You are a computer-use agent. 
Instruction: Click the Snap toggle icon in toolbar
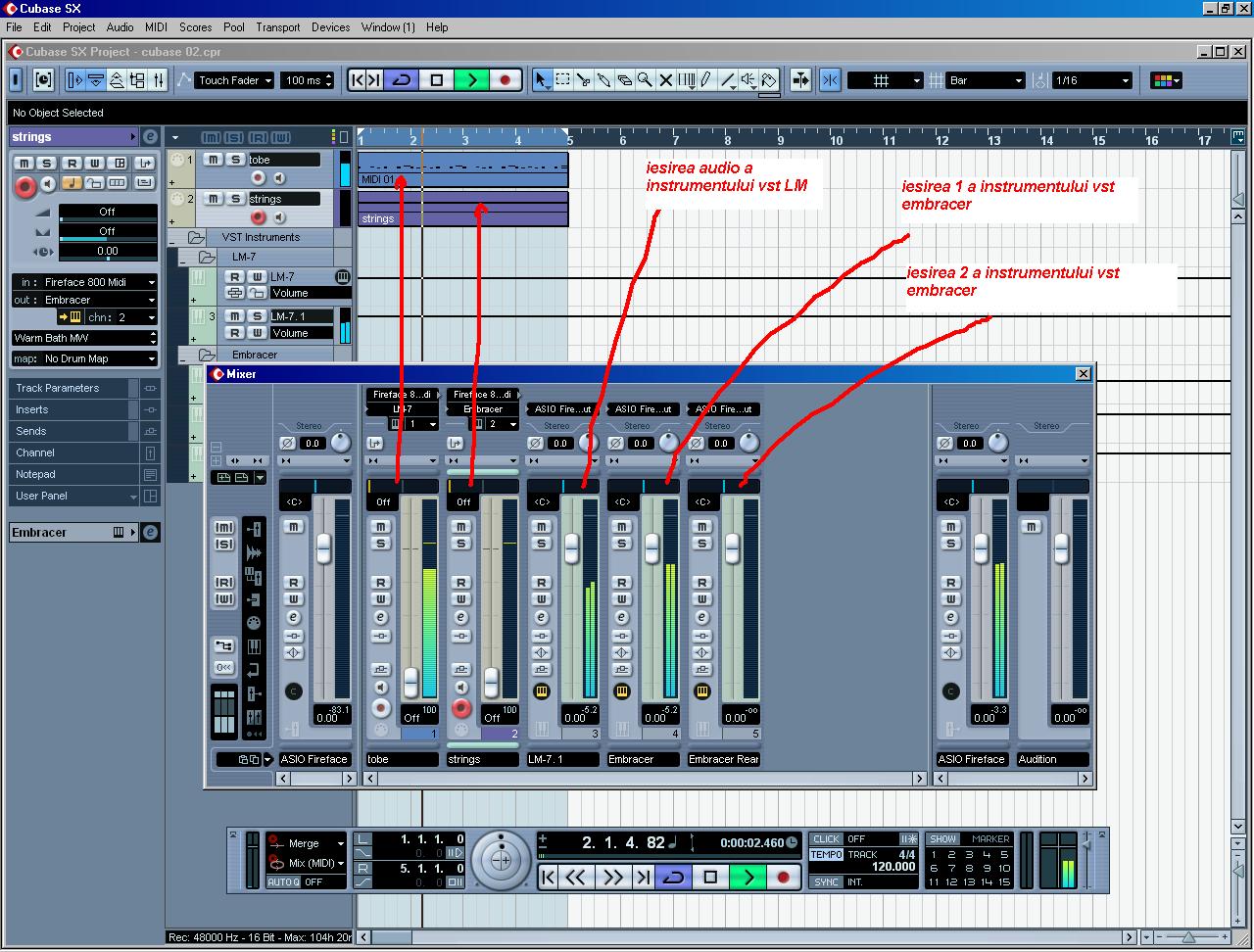[x=830, y=80]
